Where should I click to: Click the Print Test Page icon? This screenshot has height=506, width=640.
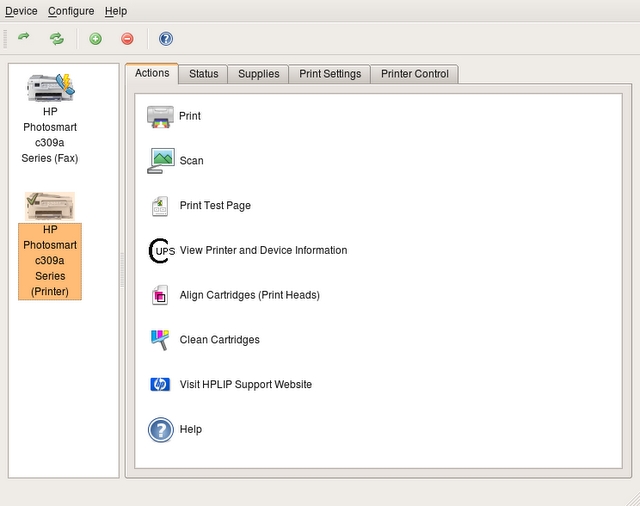(160, 206)
